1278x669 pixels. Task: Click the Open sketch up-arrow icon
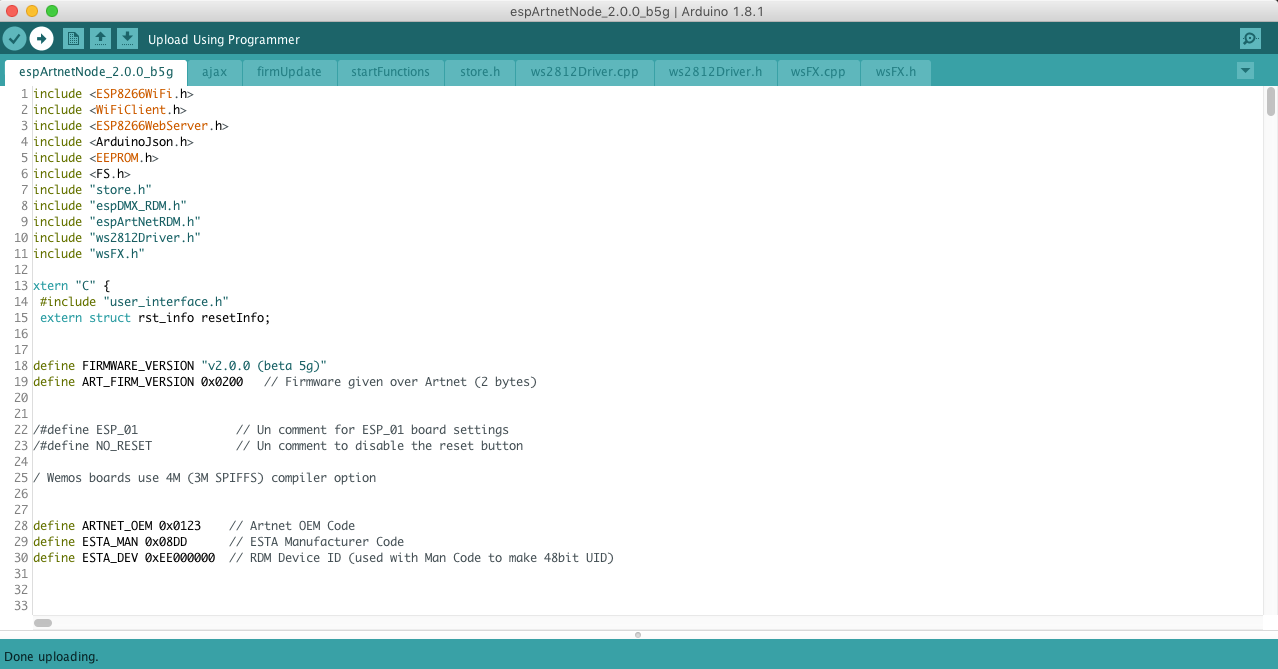click(100, 39)
